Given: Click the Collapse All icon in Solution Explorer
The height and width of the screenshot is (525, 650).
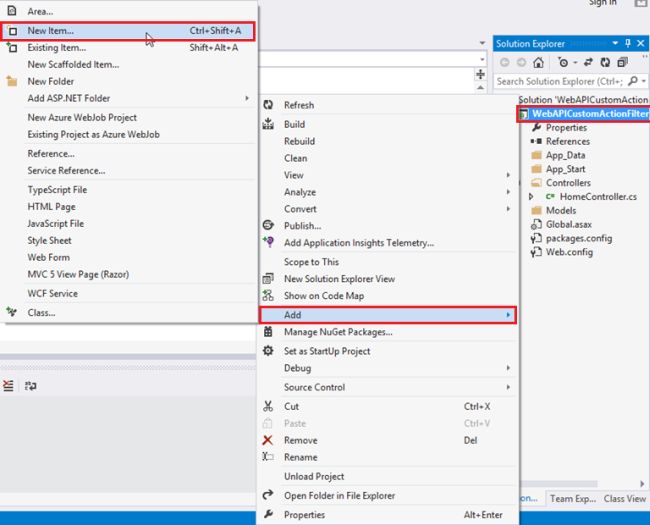Looking at the screenshot, I should [622, 63].
